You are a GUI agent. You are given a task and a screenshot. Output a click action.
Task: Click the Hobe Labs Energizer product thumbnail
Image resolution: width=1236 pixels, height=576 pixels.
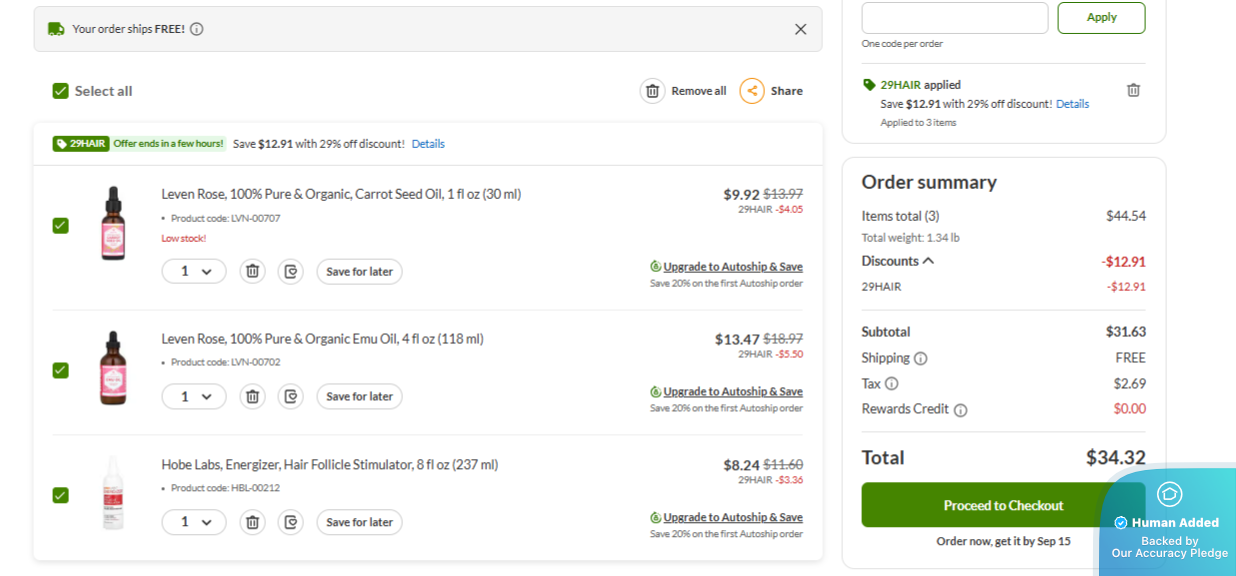pyautogui.click(x=113, y=493)
